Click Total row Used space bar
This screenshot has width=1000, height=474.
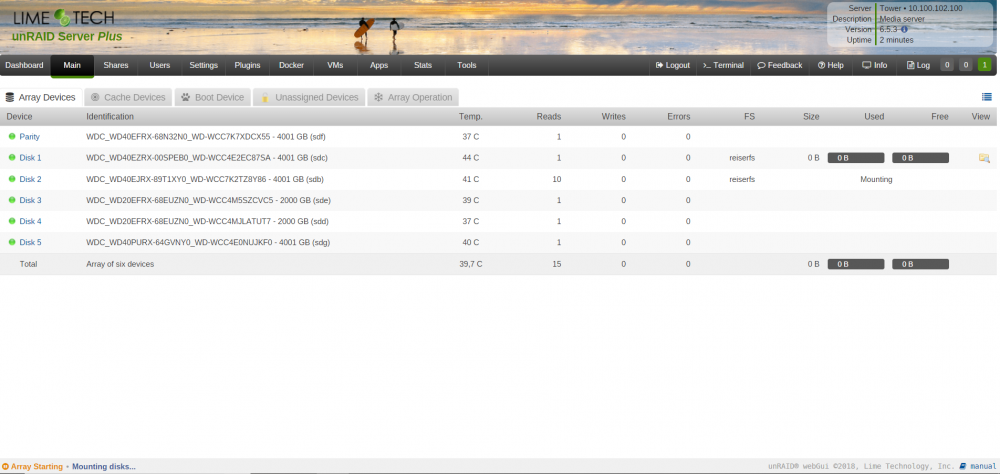click(x=856, y=264)
